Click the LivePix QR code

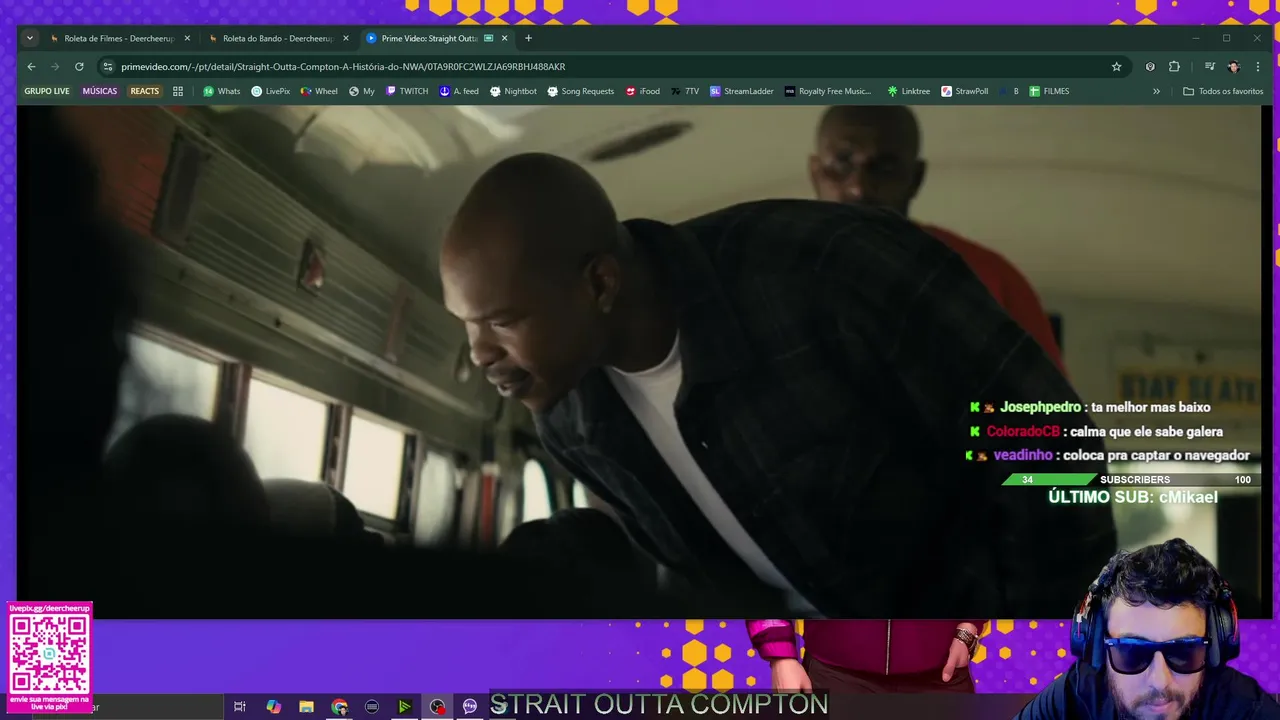tap(49, 651)
